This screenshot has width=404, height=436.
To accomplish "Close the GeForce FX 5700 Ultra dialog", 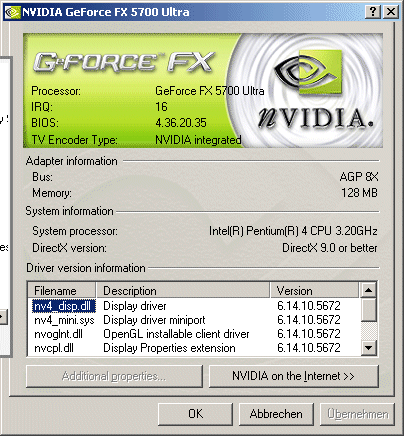I will (390, 12).
